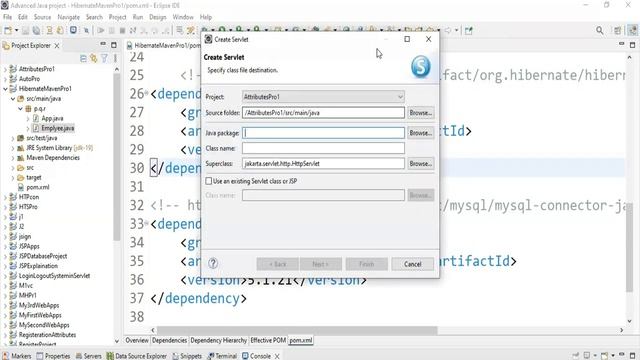This screenshot has height=360, width=640.
Task: Open Project Explorer view menu dots
Action: coord(115,58)
